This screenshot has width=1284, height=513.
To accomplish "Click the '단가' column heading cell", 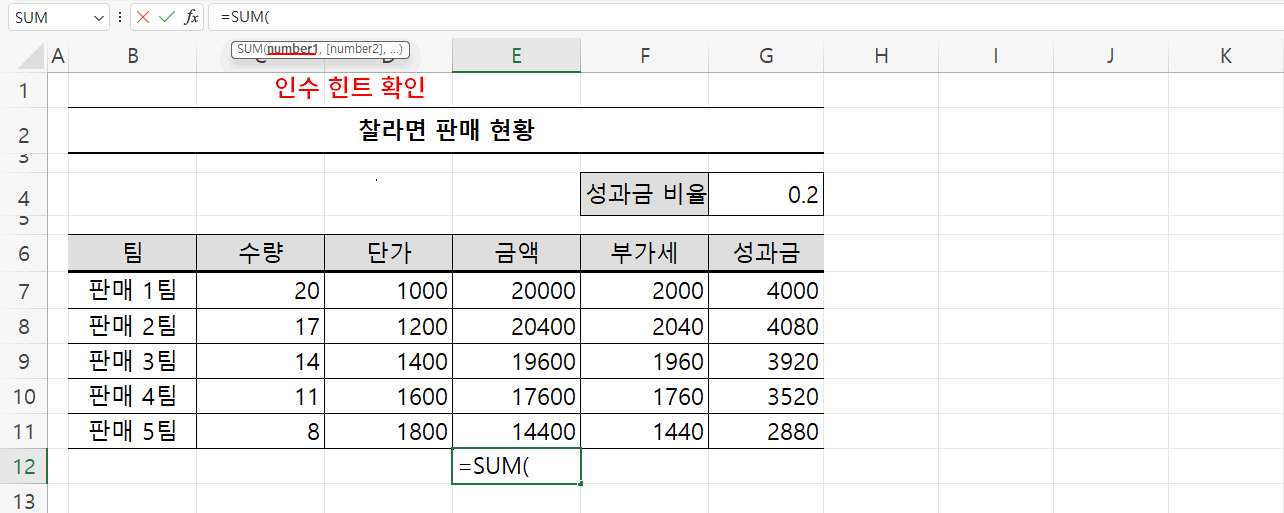I will pyautogui.click(x=388, y=253).
